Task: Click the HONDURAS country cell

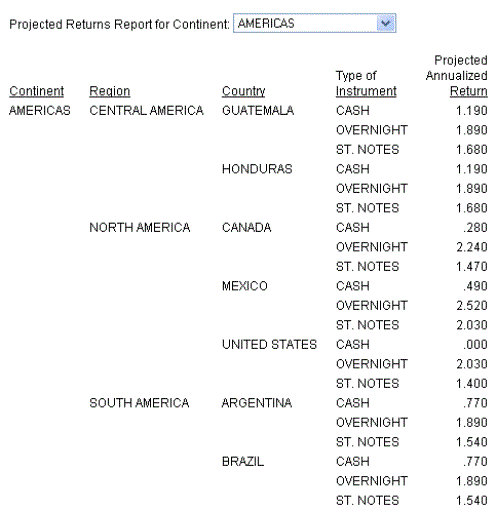Action: (257, 169)
